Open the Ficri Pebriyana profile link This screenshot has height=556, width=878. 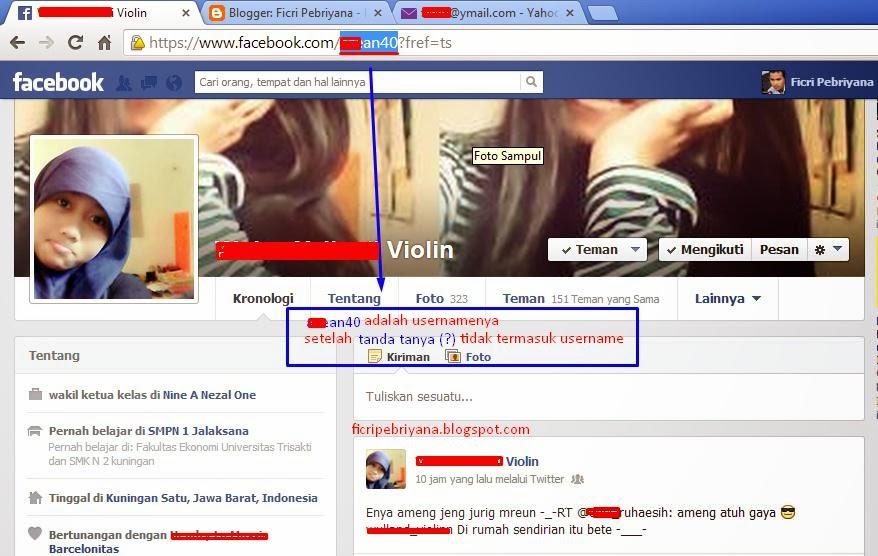[832, 82]
